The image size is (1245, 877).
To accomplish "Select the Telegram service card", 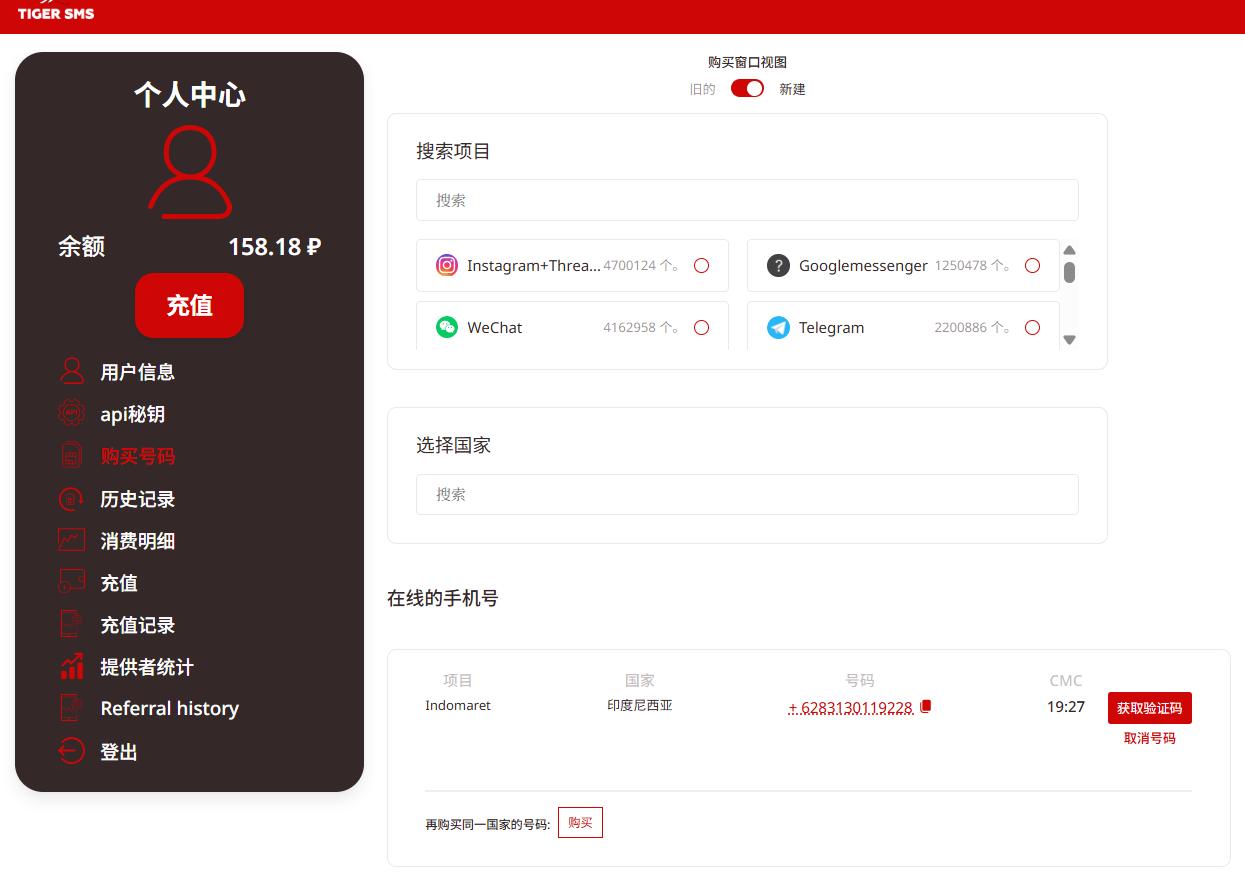I will click(903, 326).
